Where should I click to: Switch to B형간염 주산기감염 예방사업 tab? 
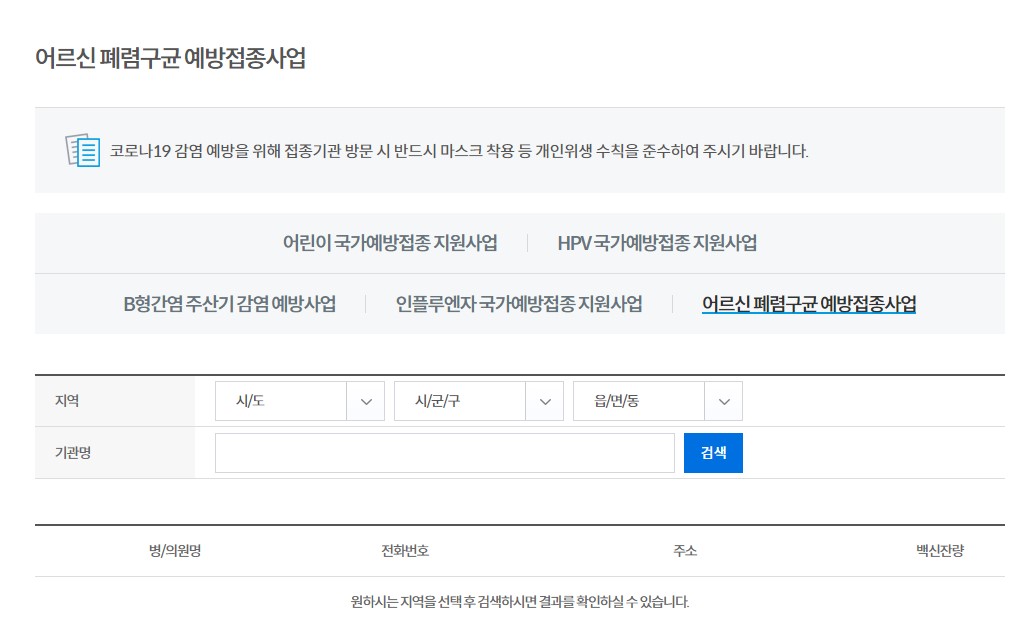[230, 304]
